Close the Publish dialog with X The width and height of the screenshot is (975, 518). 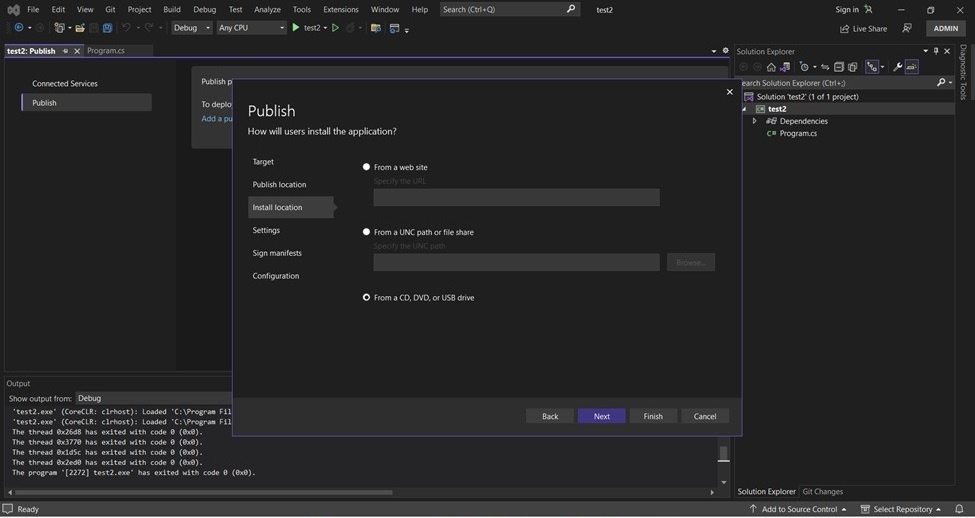tap(729, 92)
